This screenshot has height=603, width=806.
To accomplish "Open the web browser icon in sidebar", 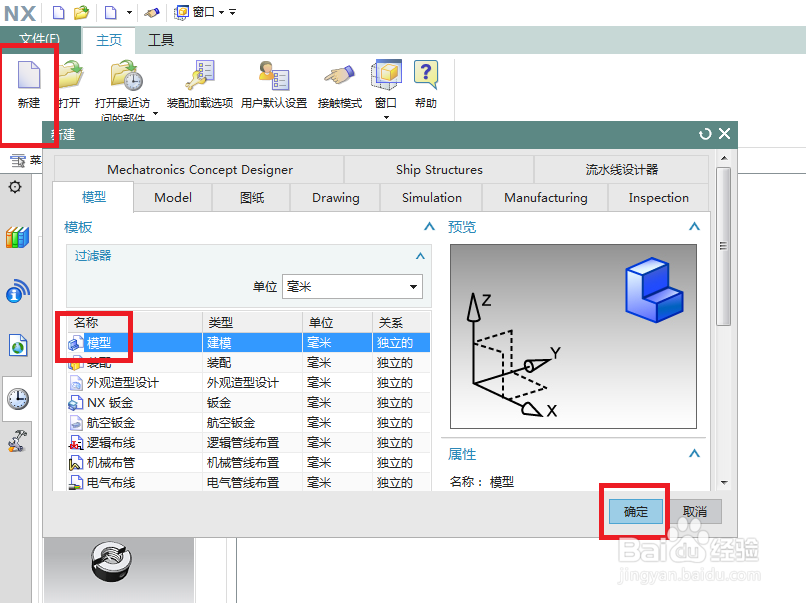I will pyautogui.click(x=17, y=345).
